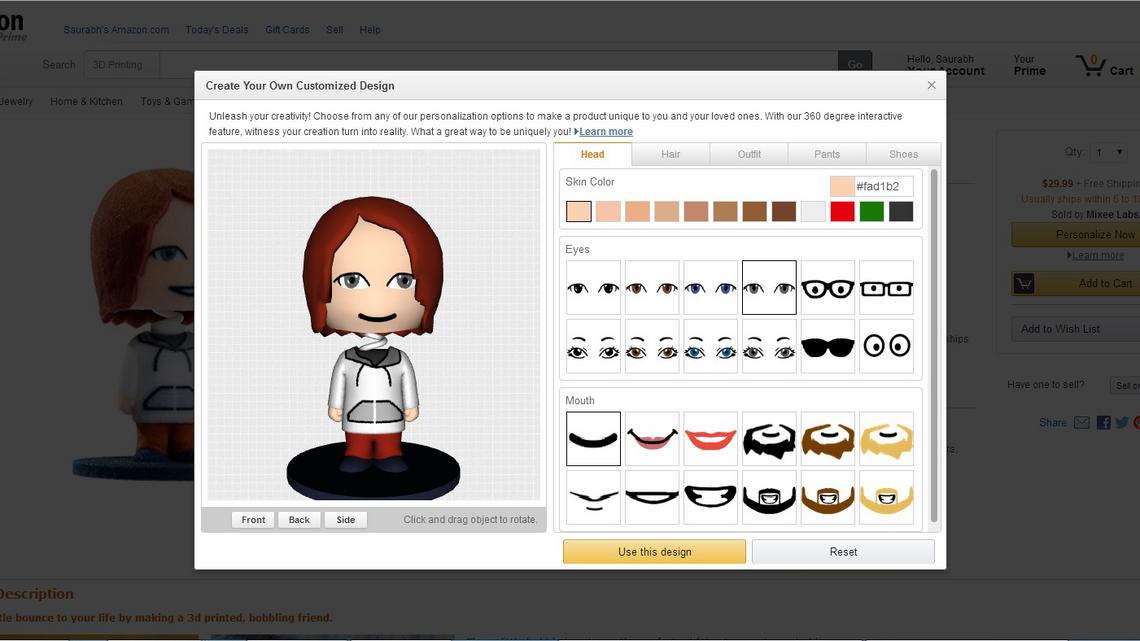This screenshot has height=641, width=1140.
Task: Switch to the Side view of the figure
Action: [345, 519]
